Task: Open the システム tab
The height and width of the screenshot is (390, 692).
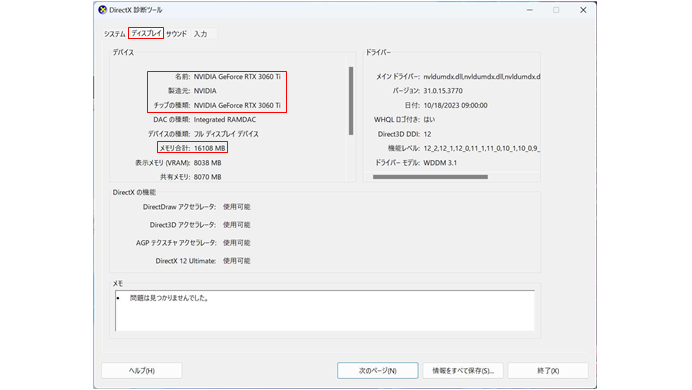Action: coord(115,34)
